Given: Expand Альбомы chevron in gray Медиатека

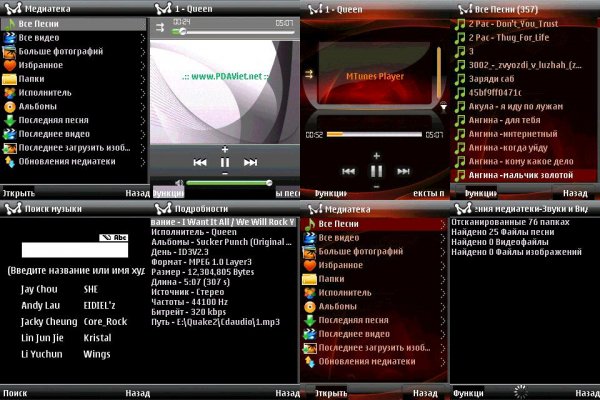Looking at the screenshot, I should click(142, 107).
